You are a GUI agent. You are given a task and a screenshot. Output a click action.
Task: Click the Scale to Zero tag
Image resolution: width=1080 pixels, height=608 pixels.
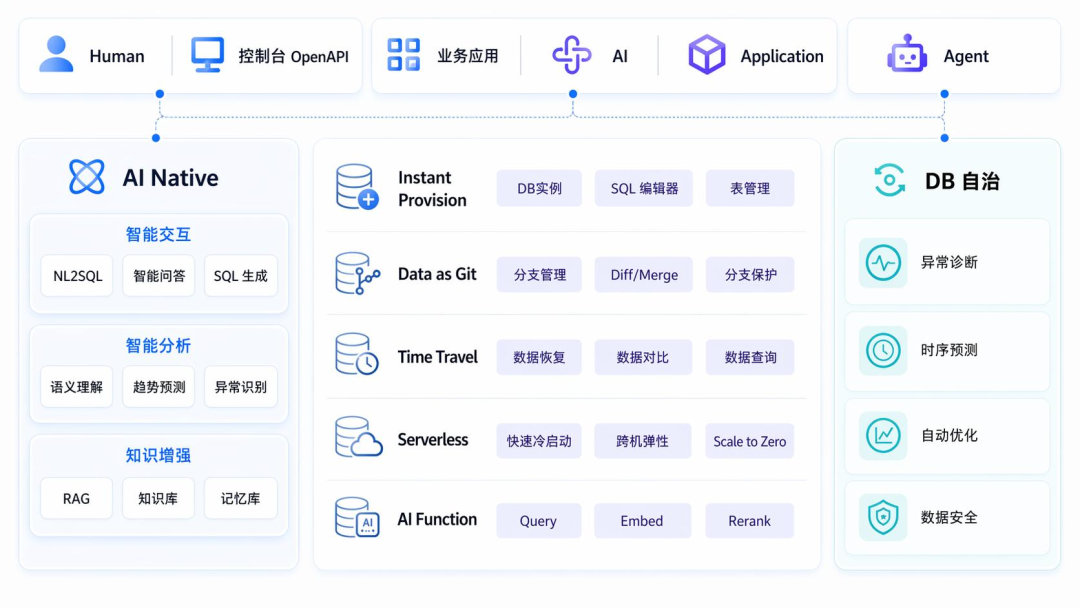coord(749,441)
